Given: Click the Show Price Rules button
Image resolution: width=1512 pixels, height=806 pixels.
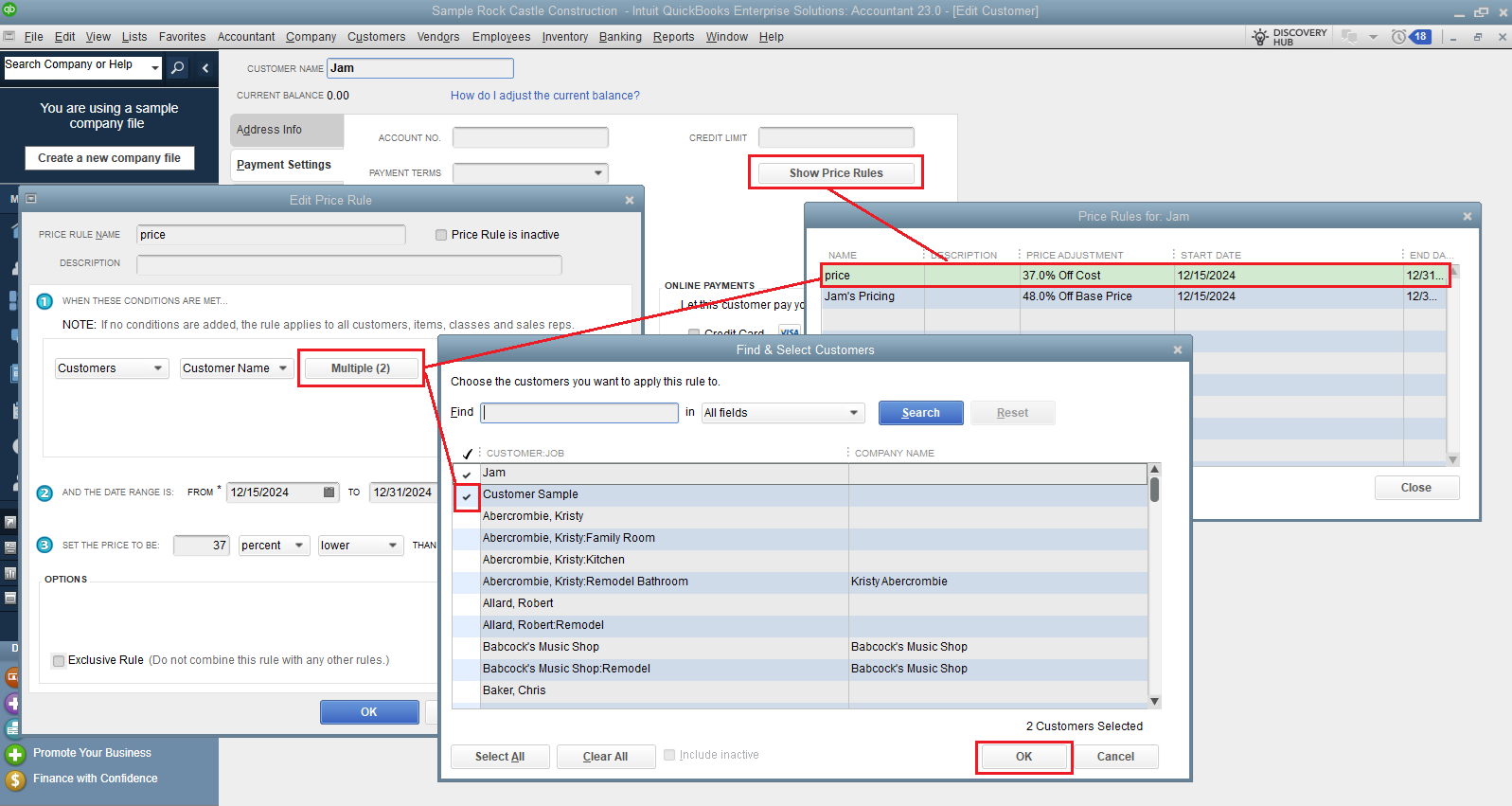Looking at the screenshot, I should pos(836,173).
